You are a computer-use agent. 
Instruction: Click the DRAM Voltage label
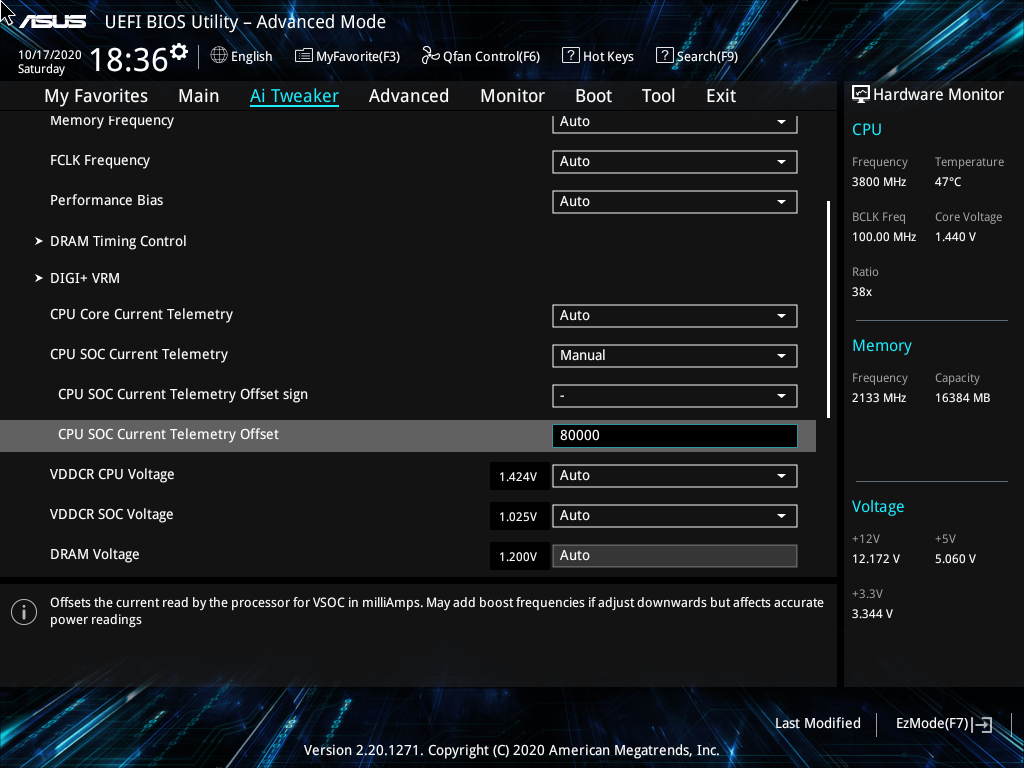95,554
